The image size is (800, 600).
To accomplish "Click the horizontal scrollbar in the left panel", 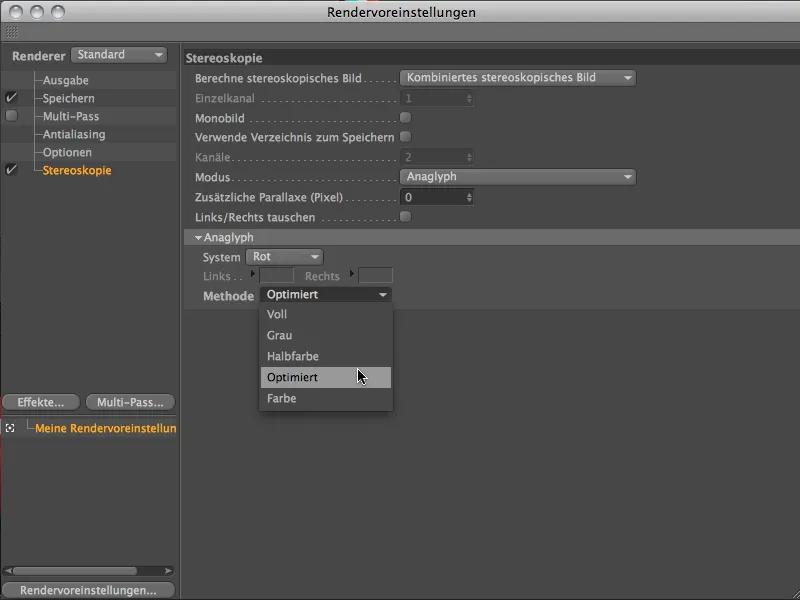I will coord(76,571).
